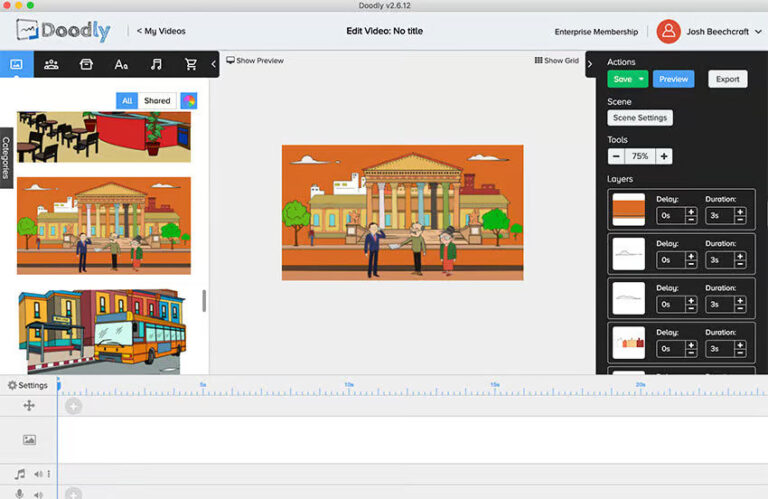Increase duration on the fourth layer

click(x=740, y=345)
